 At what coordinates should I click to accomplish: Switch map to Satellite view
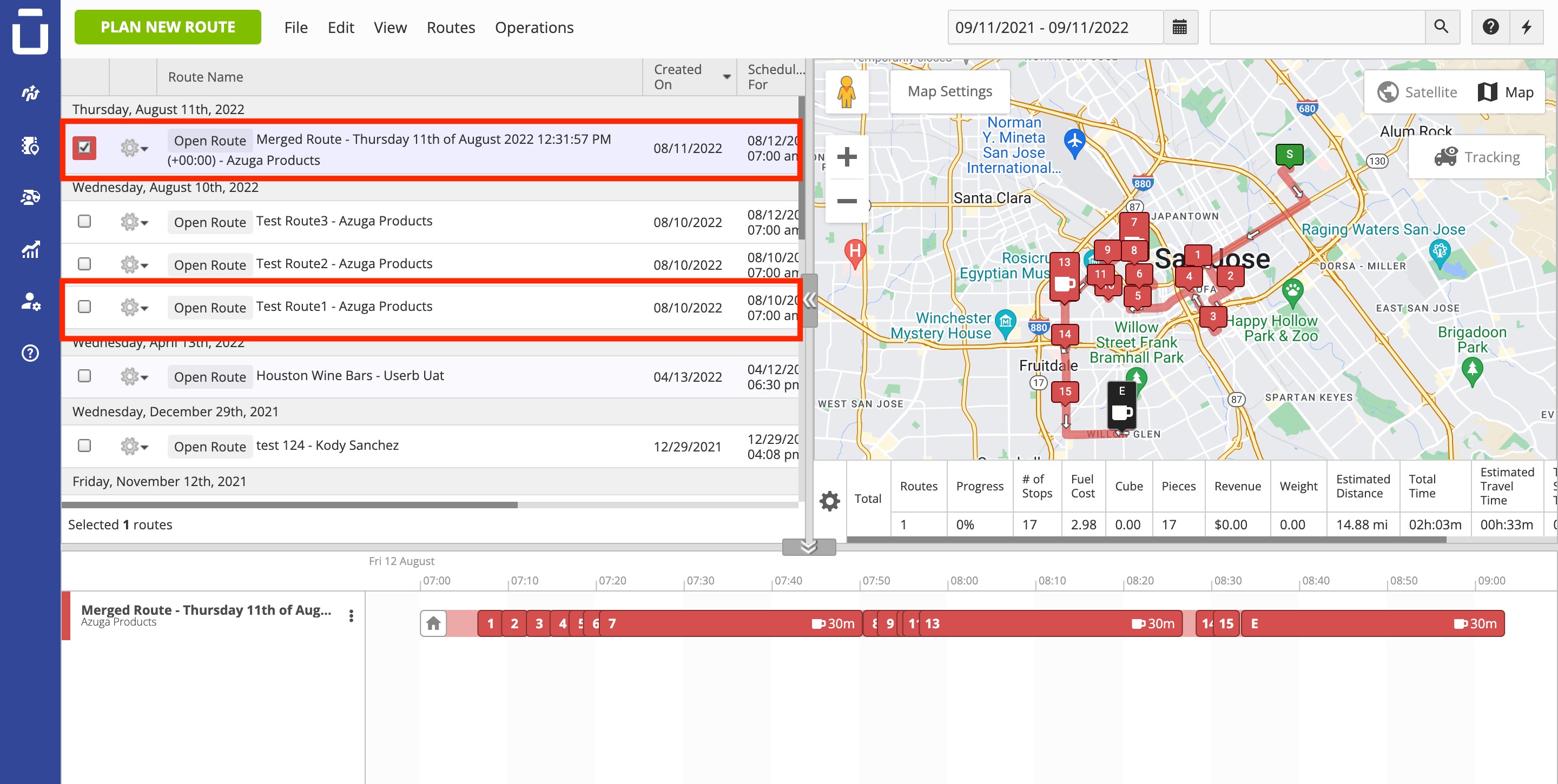(x=1417, y=92)
